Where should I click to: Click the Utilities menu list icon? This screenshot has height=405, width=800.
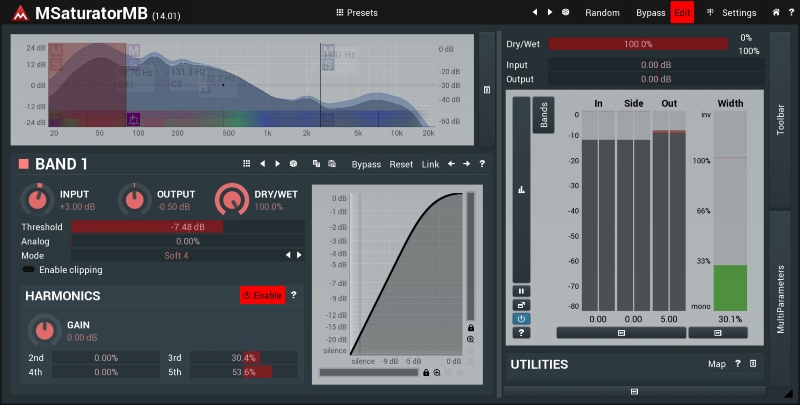click(753, 364)
